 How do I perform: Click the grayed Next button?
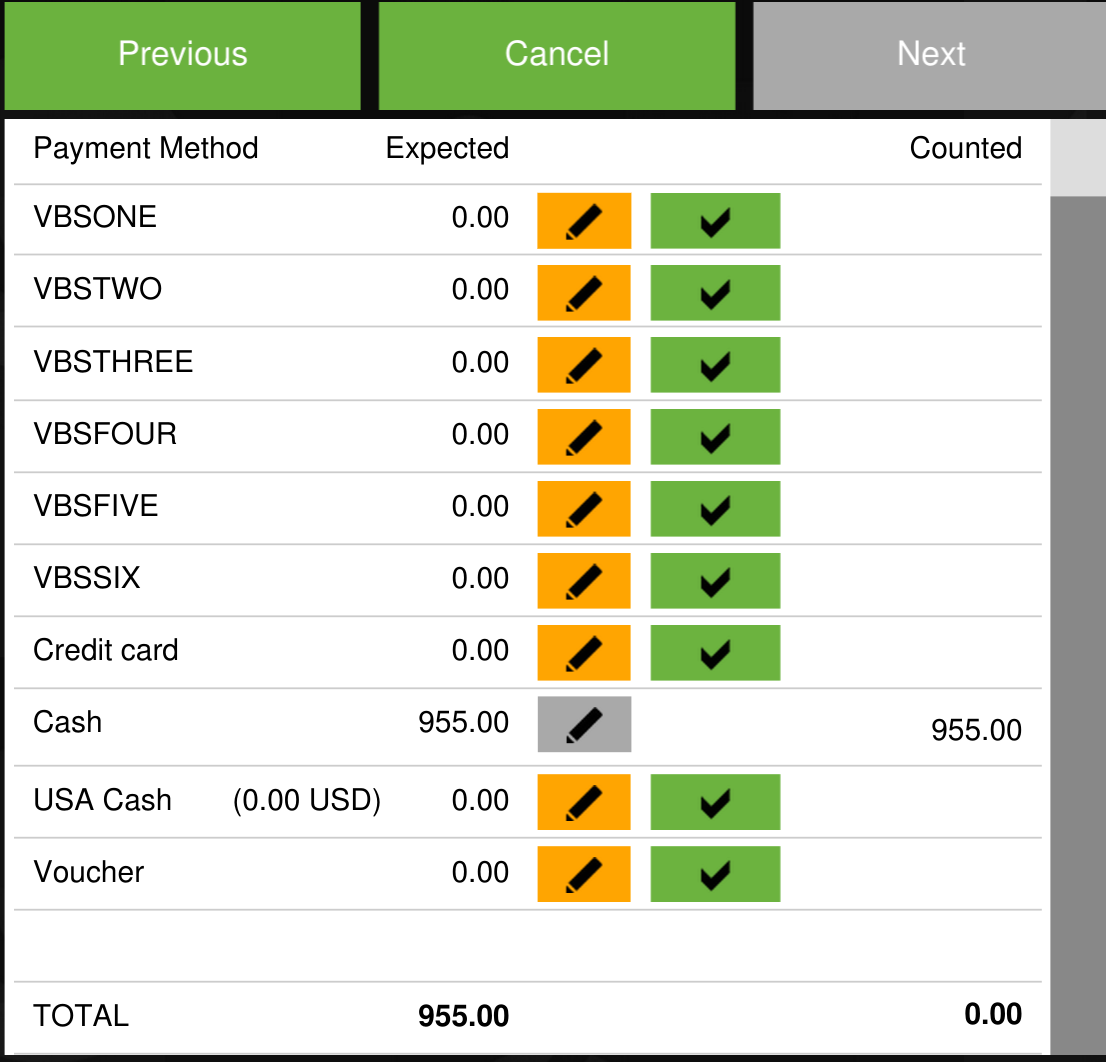(930, 54)
